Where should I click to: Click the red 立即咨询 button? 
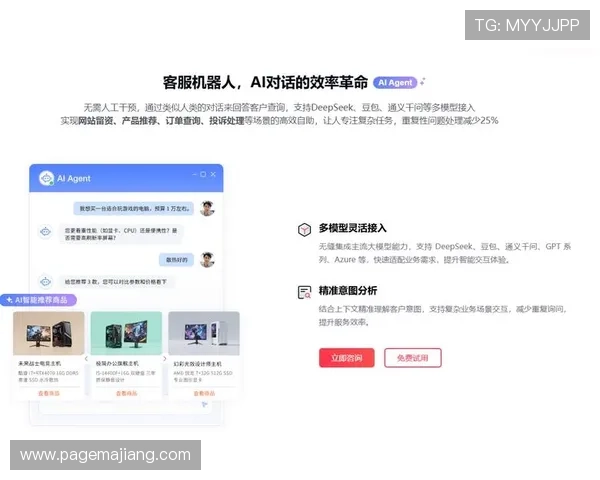point(347,358)
